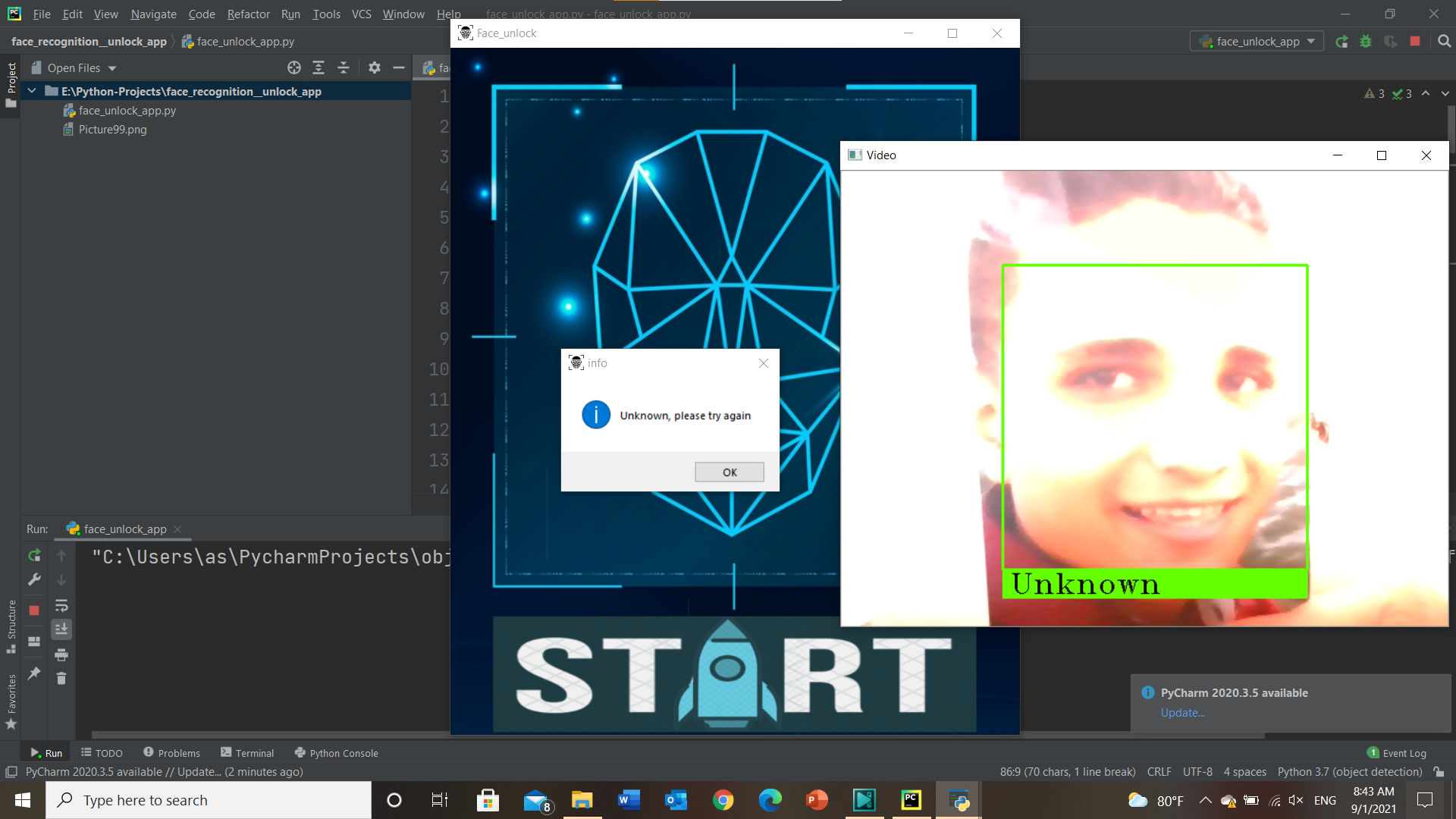1456x819 pixels.
Task: Open Project panel settings gear
Action: click(x=374, y=67)
